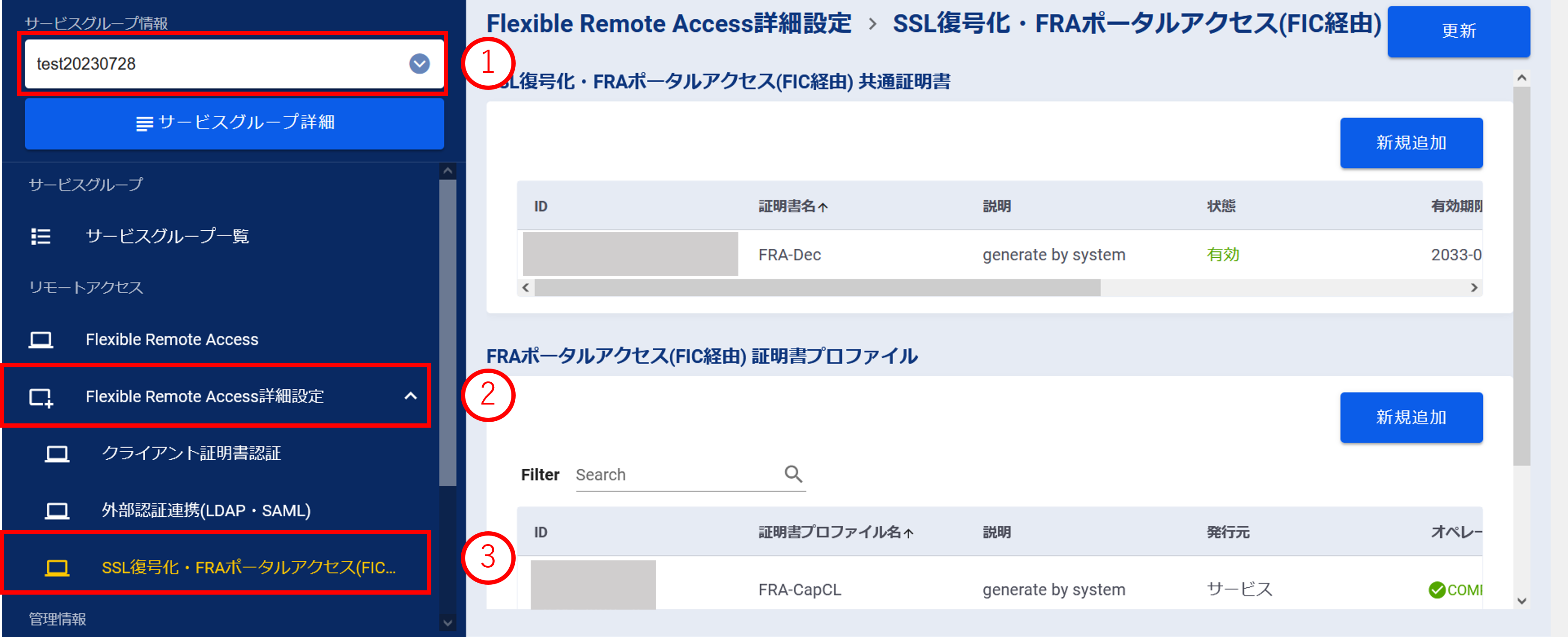The height and width of the screenshot is (637, 1568).
Task: Select 外部認証連携(LDAP・SAML) menu item
Action: pos(206,510)
